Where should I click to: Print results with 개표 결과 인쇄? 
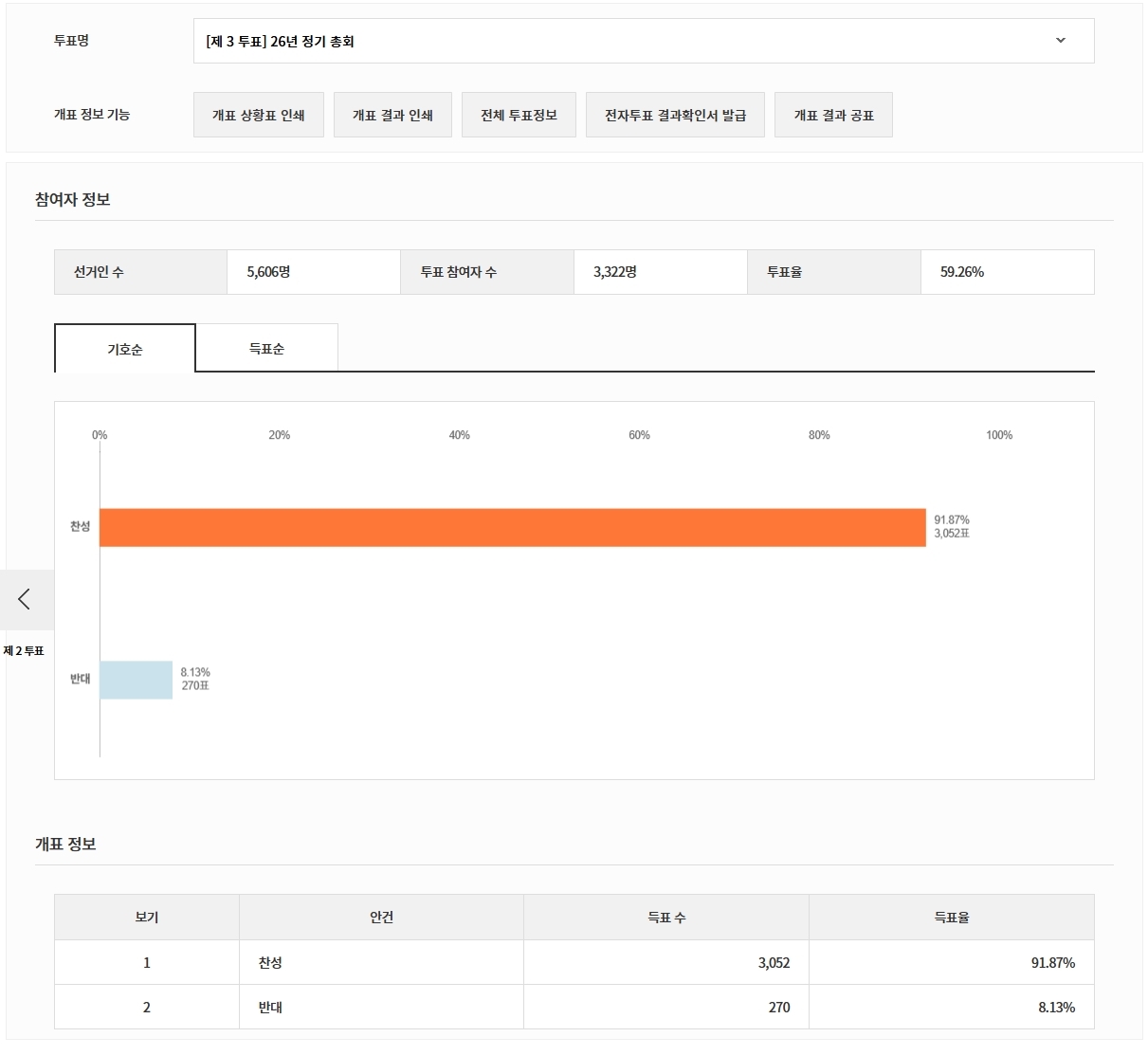[392, 115]
